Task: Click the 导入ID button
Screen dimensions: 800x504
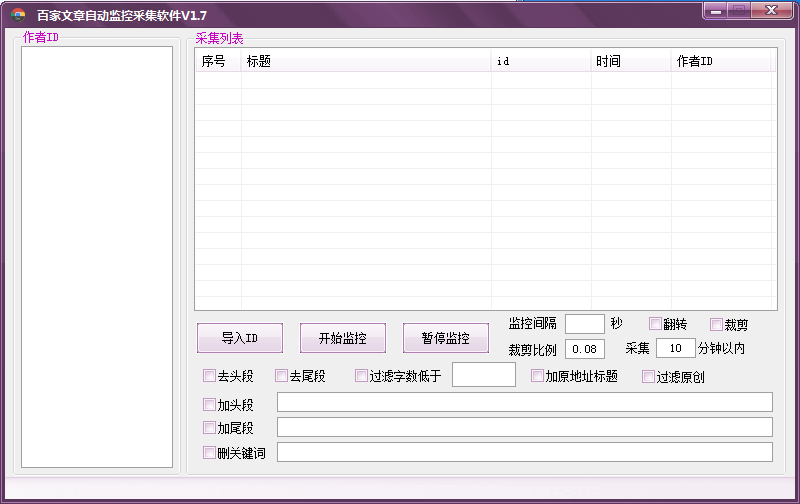Action: (x=240, y=338)
